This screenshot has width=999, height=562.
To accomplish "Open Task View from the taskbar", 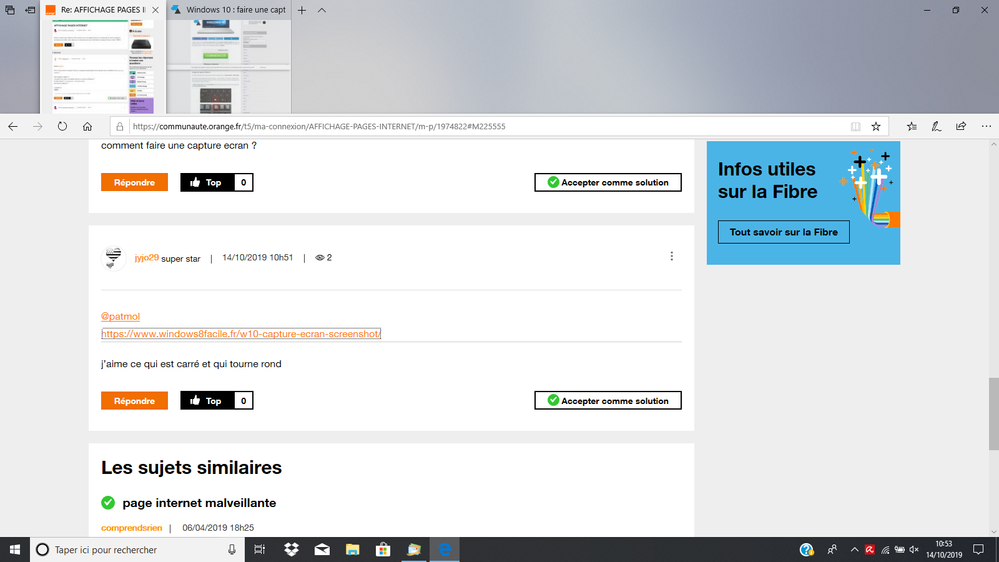I will tap(260, 549).
